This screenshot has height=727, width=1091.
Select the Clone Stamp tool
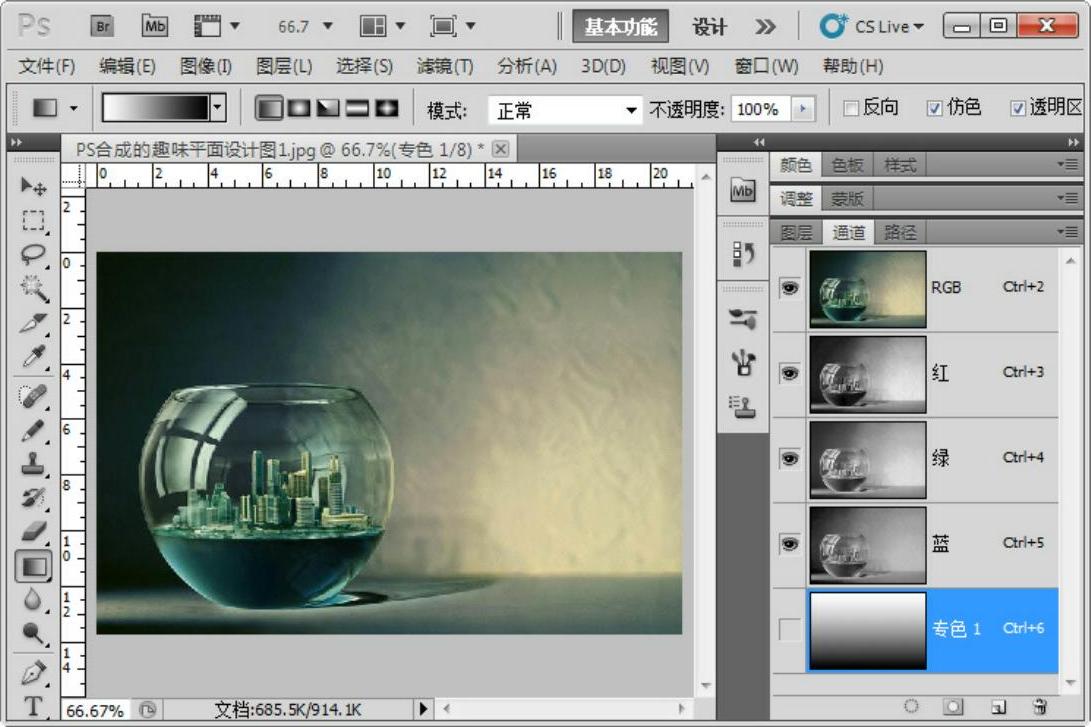point(33,463)
